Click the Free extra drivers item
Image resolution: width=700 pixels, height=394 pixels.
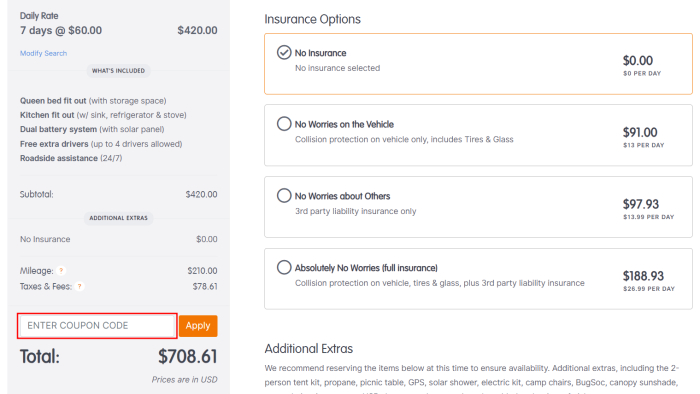coord(101,144)
